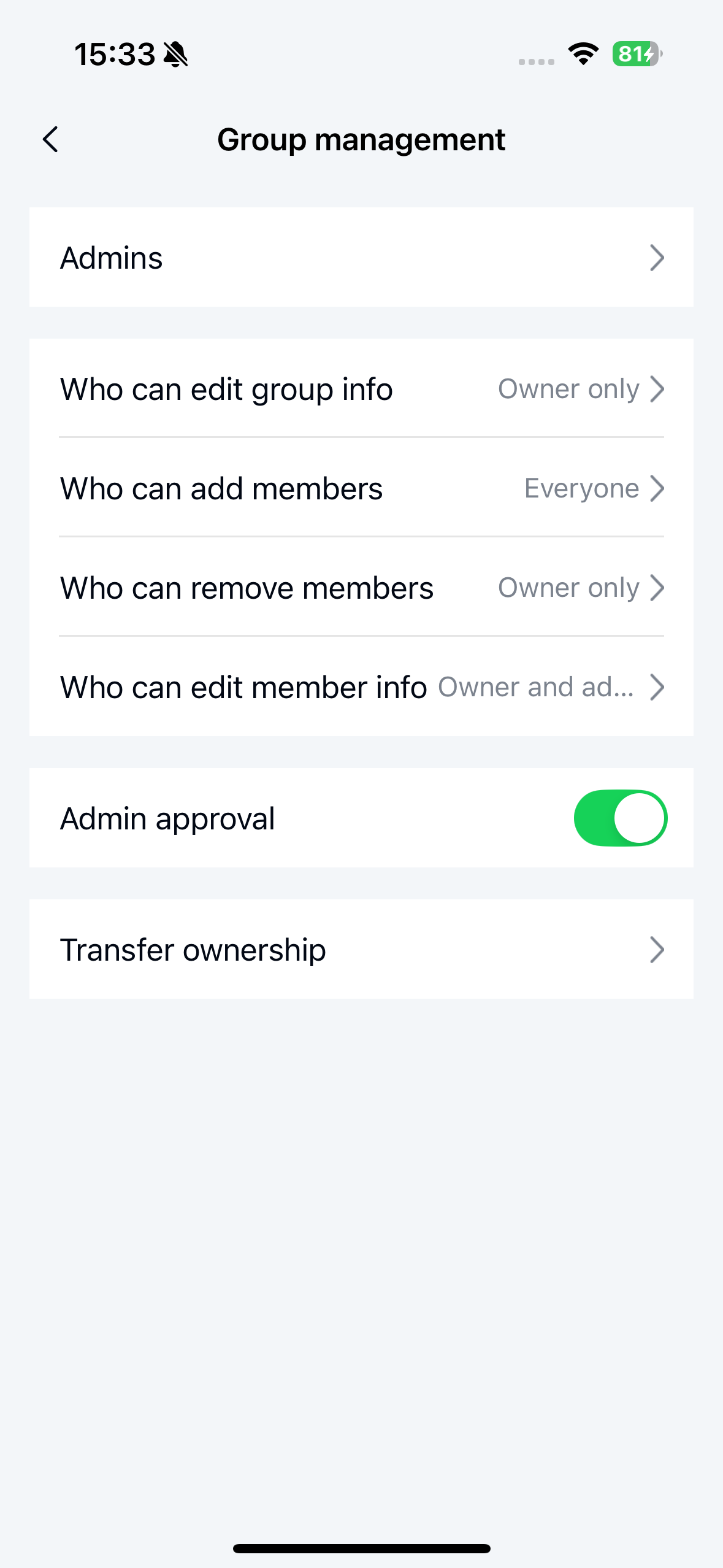Select Who can add members

[221, 488]
